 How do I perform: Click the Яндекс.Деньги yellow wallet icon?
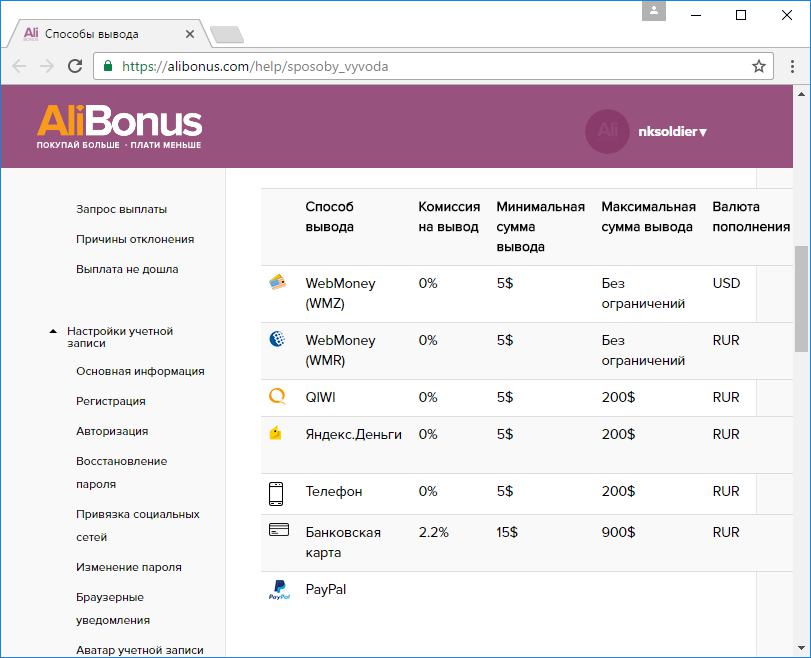click(276, 432)
